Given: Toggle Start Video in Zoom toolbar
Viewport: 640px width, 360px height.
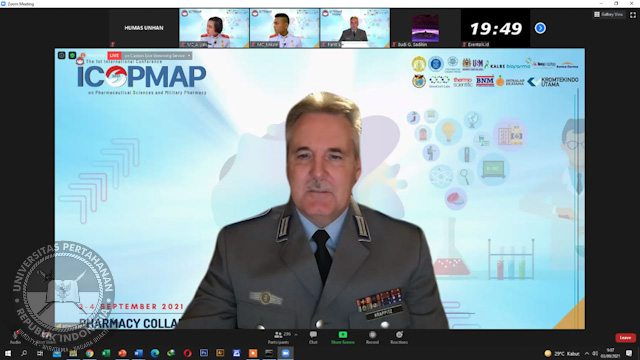Looking at the screenshot, I should 46,338.
